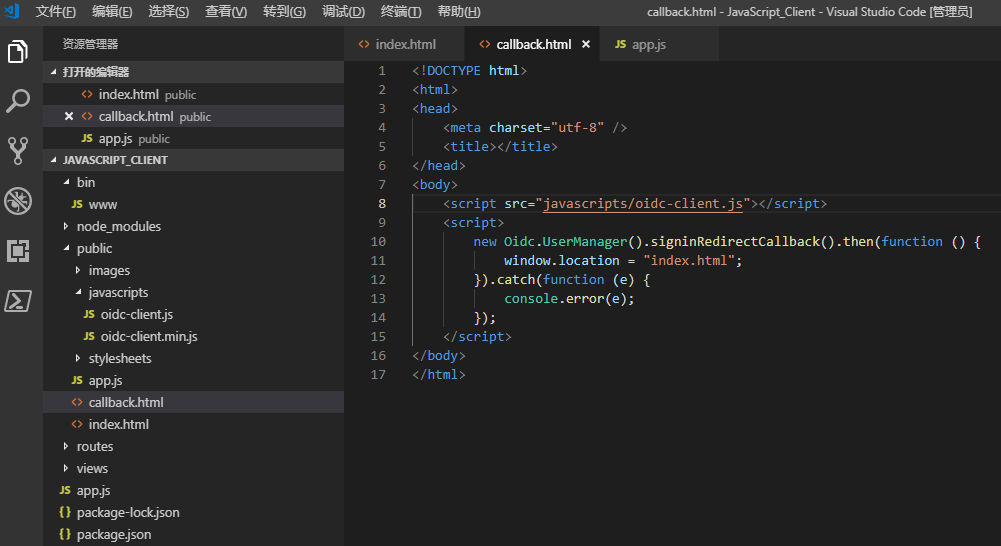
Task: Open the 文件(F) menu
Action: (x=56, y=12)
